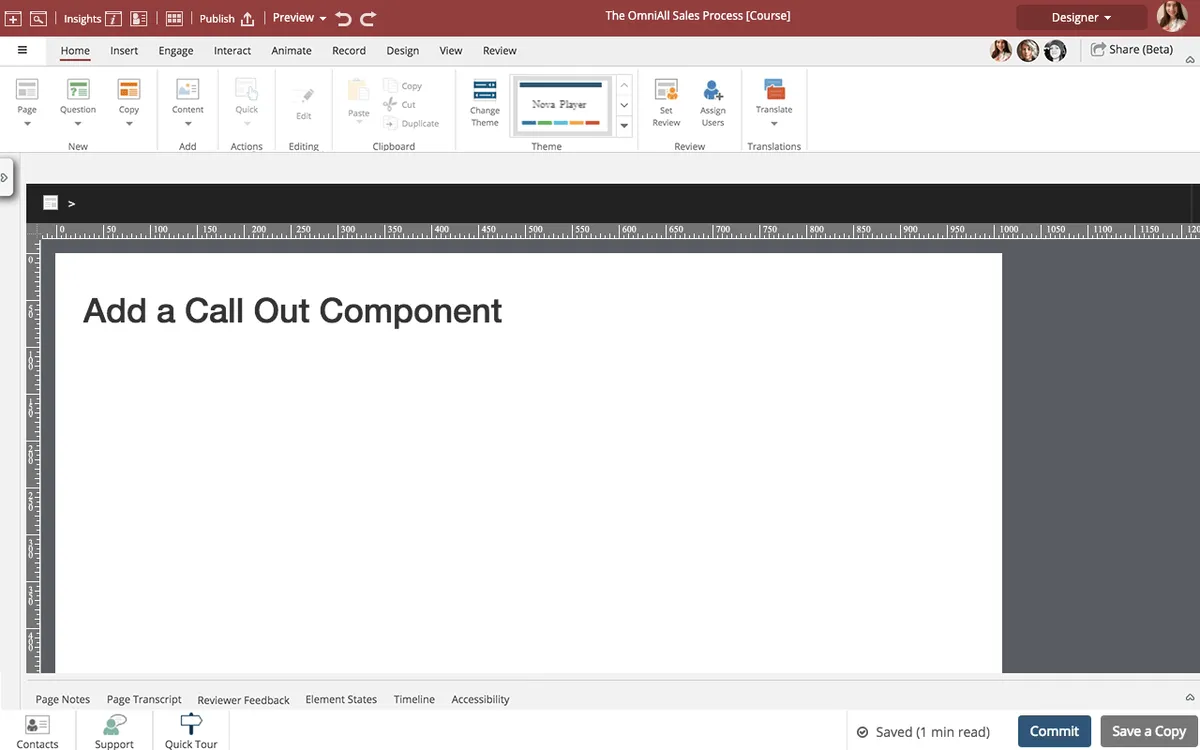This screenshot has height=750, width=1200.
Task: Click the Save a Copy button
Action: [1149, 731]
